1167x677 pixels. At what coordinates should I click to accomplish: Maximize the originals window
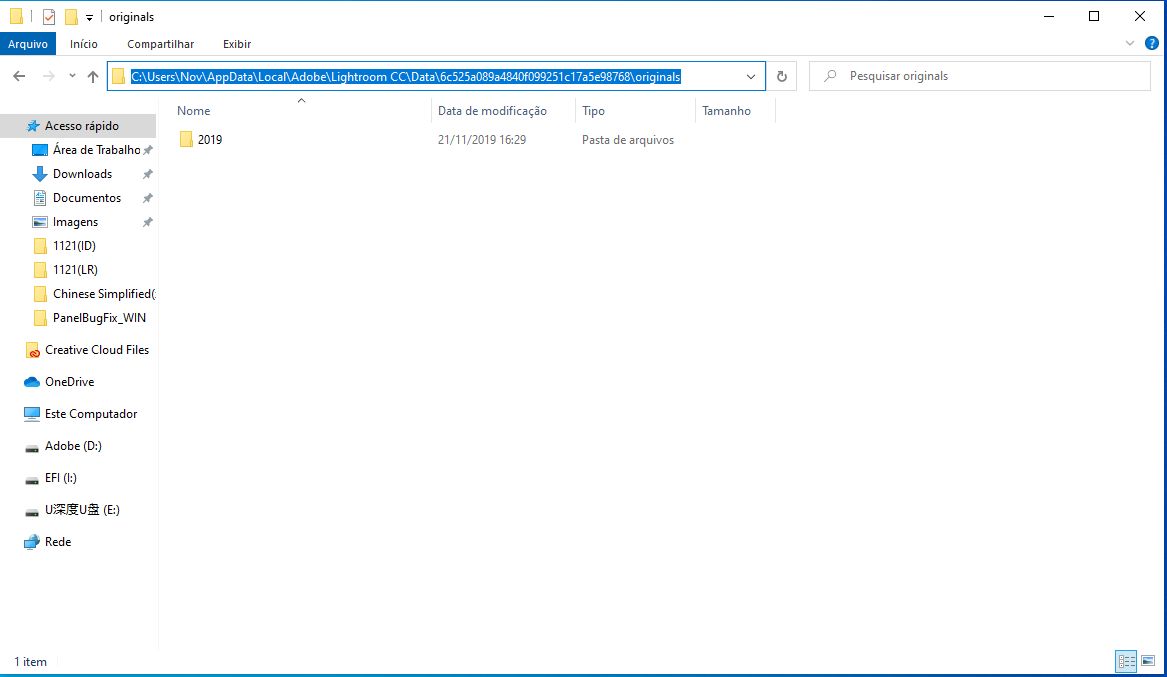tap(1094, 16)
